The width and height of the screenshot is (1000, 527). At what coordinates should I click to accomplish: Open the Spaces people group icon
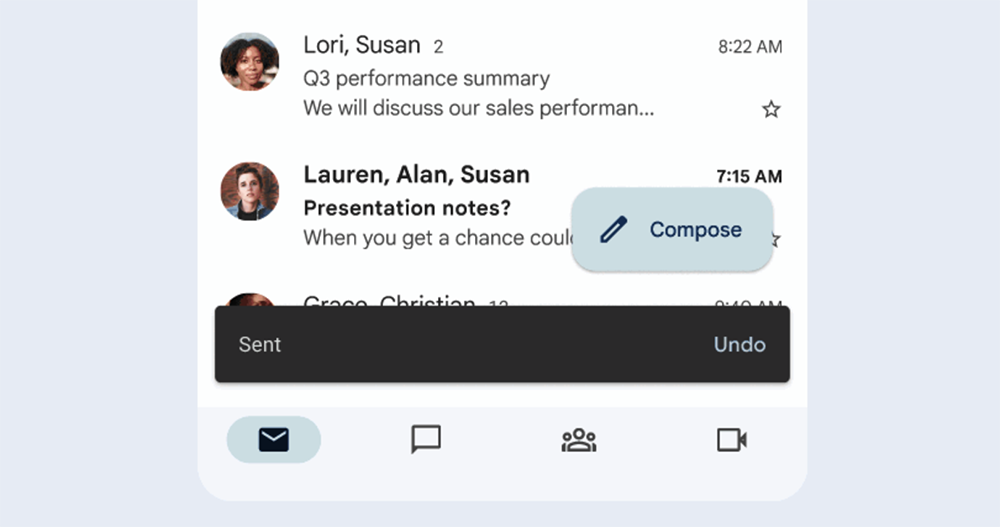pyautogui.click(x=579, y=440)
